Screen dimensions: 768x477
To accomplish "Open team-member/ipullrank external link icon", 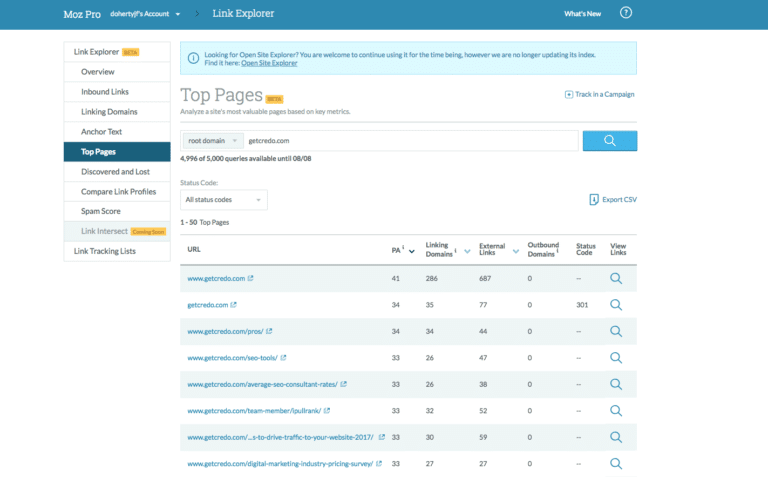I will (x=327, y=410).
